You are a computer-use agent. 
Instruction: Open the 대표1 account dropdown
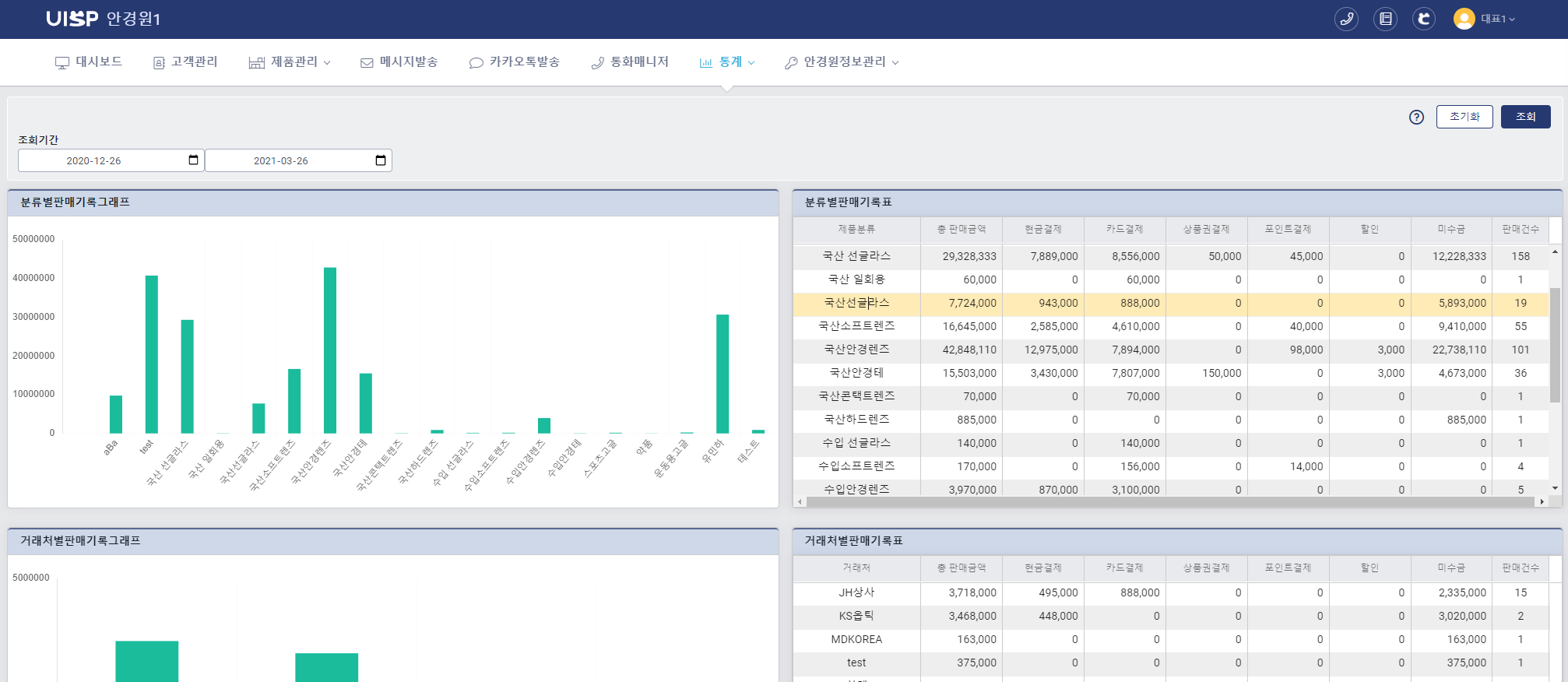(x=1498, y=19)
